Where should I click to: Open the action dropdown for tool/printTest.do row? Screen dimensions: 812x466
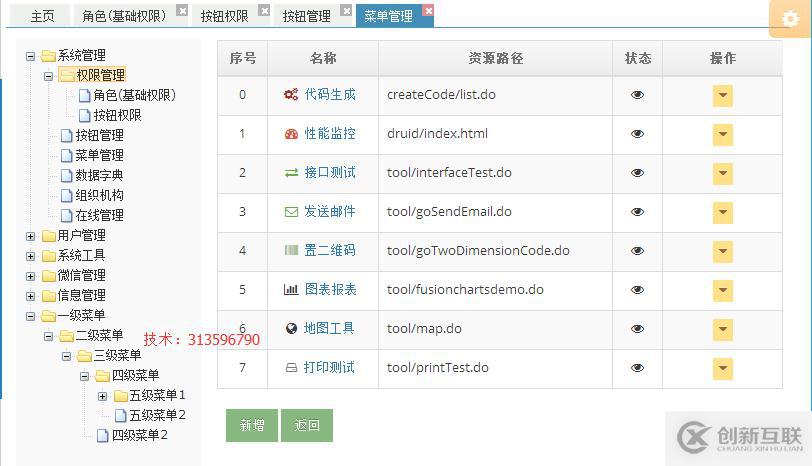722,369
